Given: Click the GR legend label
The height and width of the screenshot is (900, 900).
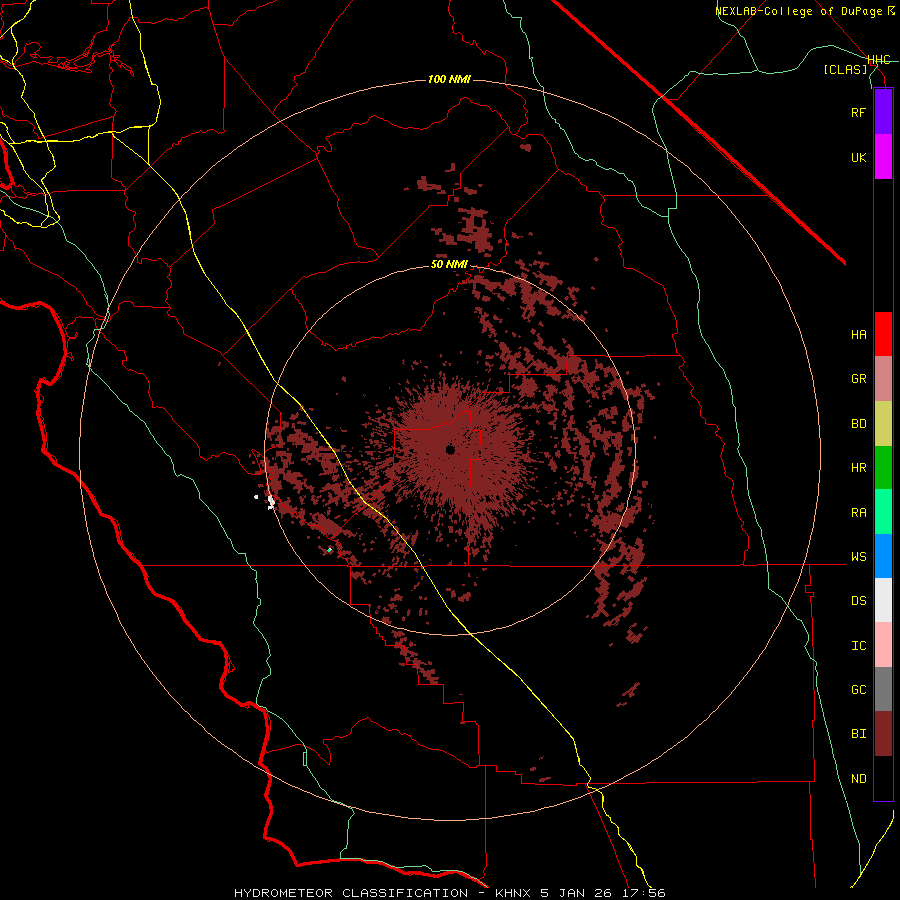Looking at the screenshot, I should pos(858,379).
